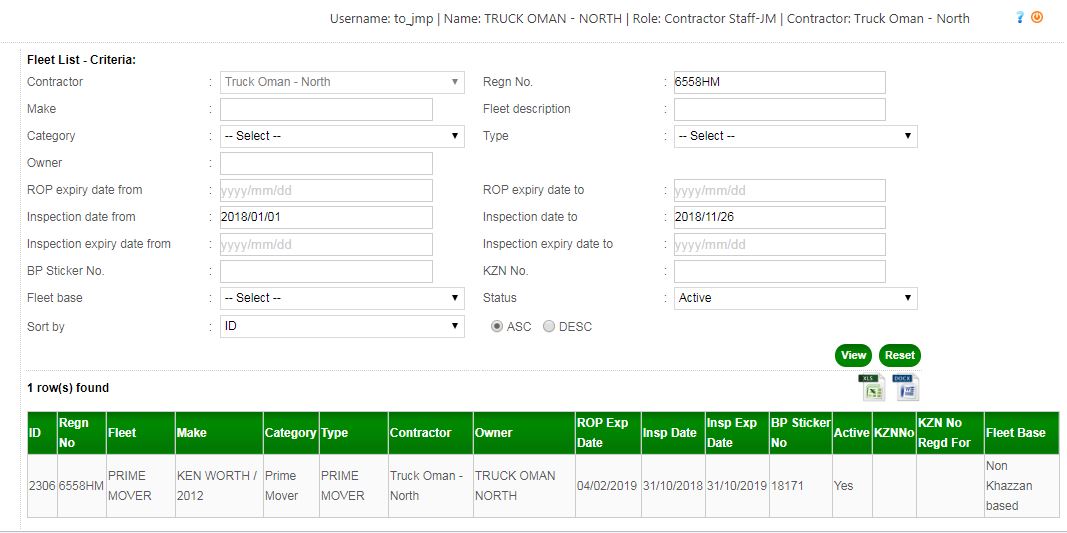The width and height of the screenshot is (1067, 533).
Task: Open the Sort by dropdown showing ID
Action: click(x=342, y=327)
